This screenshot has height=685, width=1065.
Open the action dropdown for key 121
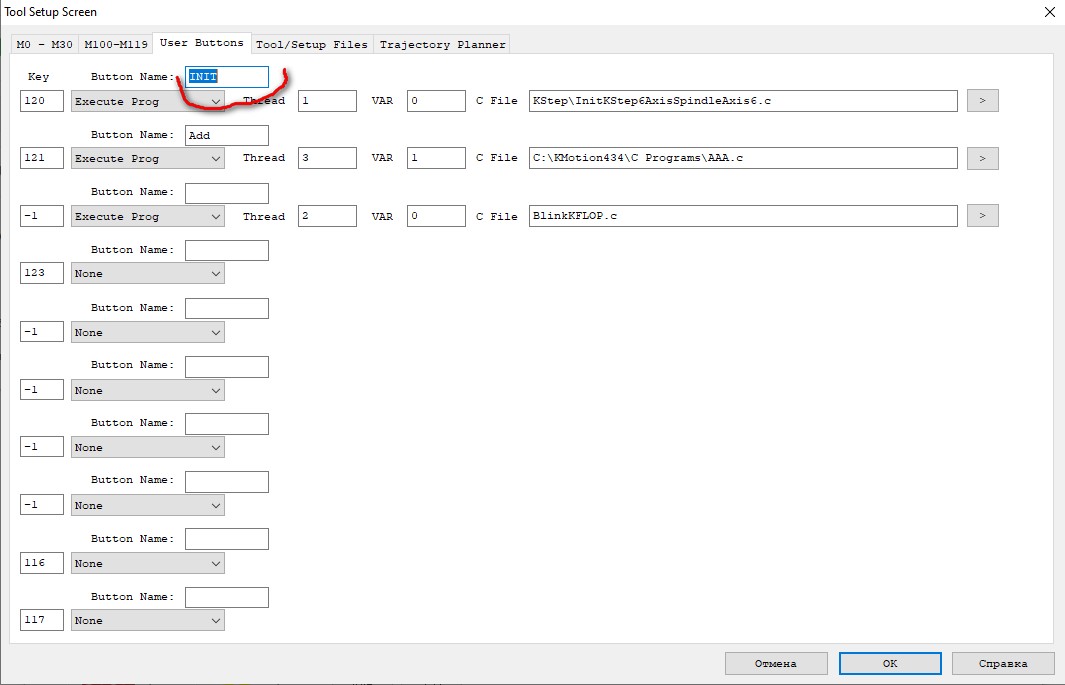click(x=148, y=158)
